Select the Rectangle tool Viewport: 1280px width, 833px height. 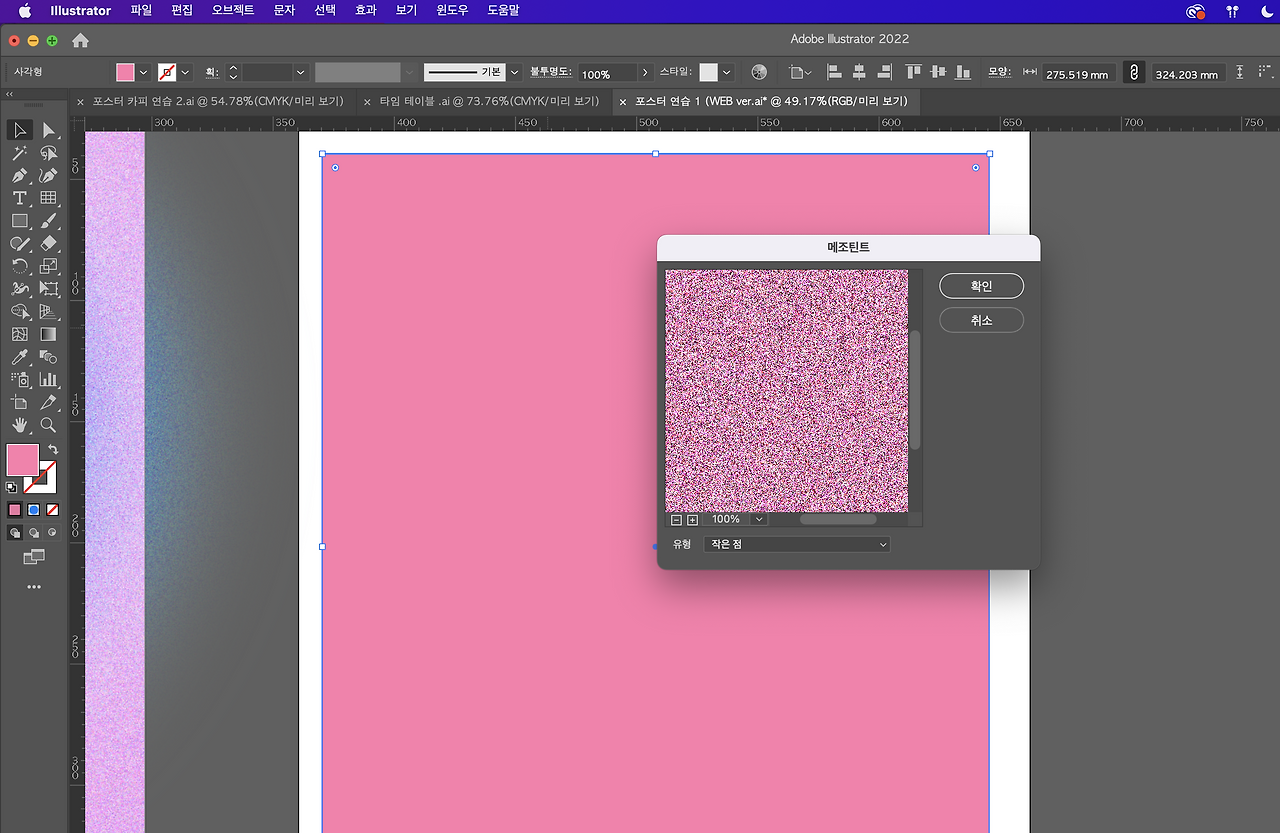19,221
